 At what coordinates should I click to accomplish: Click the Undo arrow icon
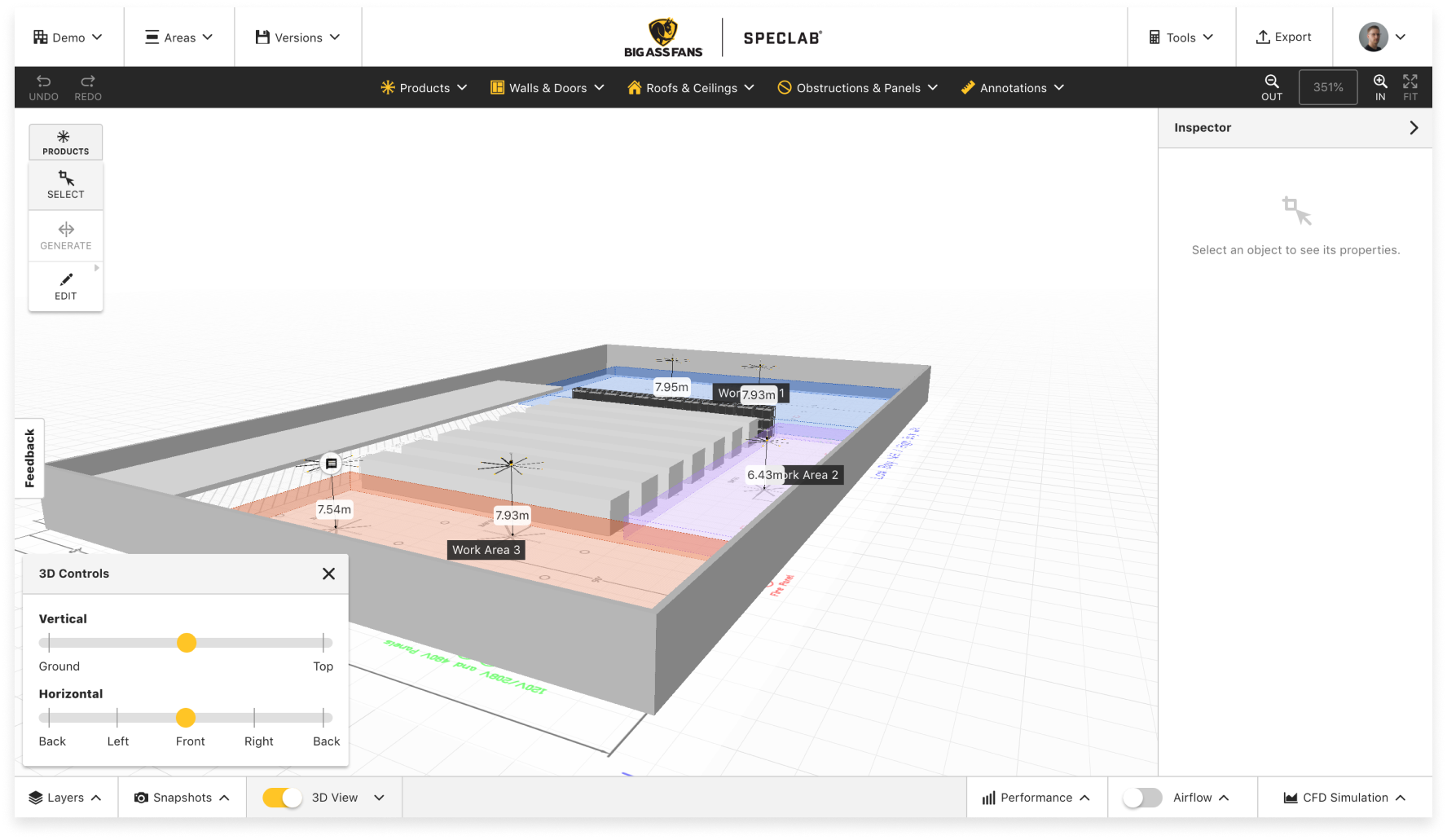coord(43,81)
